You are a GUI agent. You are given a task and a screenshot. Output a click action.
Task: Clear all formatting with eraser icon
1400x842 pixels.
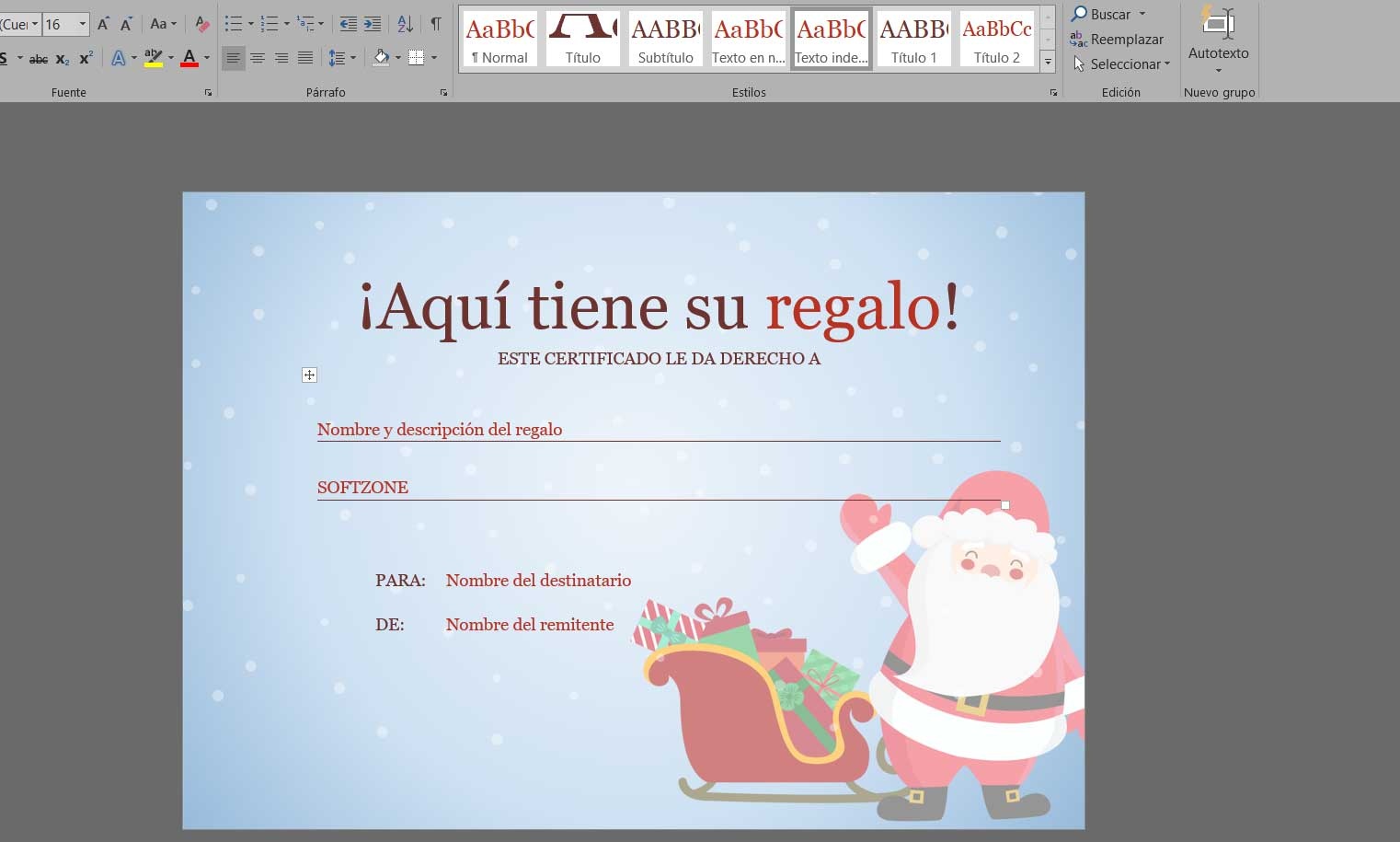[x=201, y=24]
